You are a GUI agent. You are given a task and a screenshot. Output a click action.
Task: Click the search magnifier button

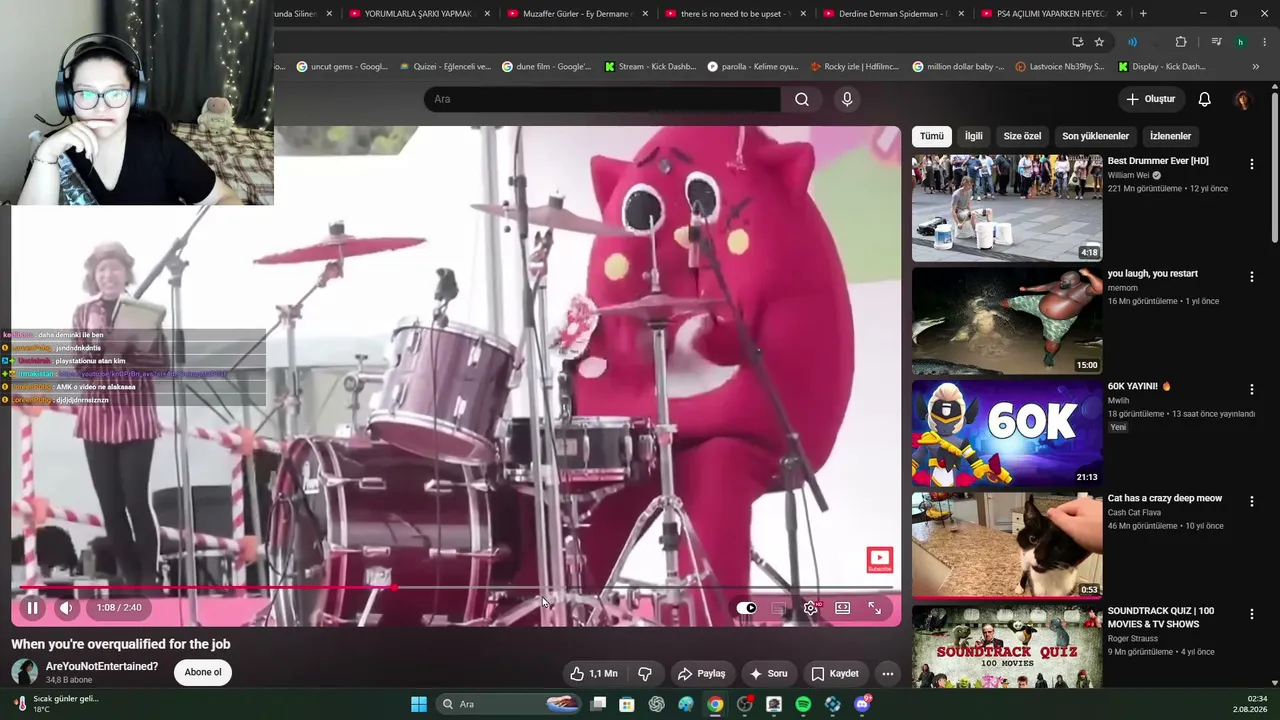(802, 99)
